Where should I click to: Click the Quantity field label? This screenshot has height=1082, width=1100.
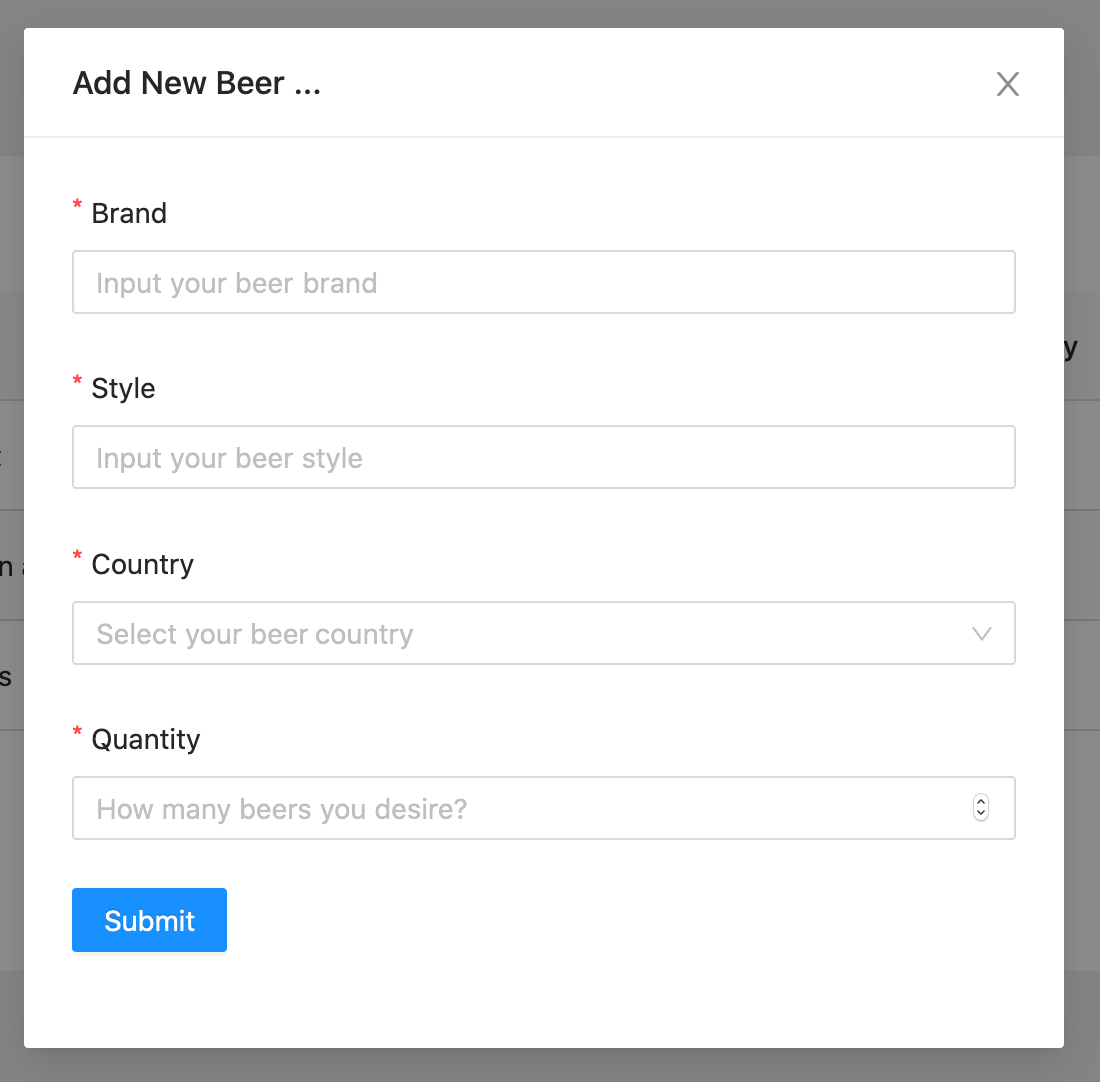tap(145, 739)
